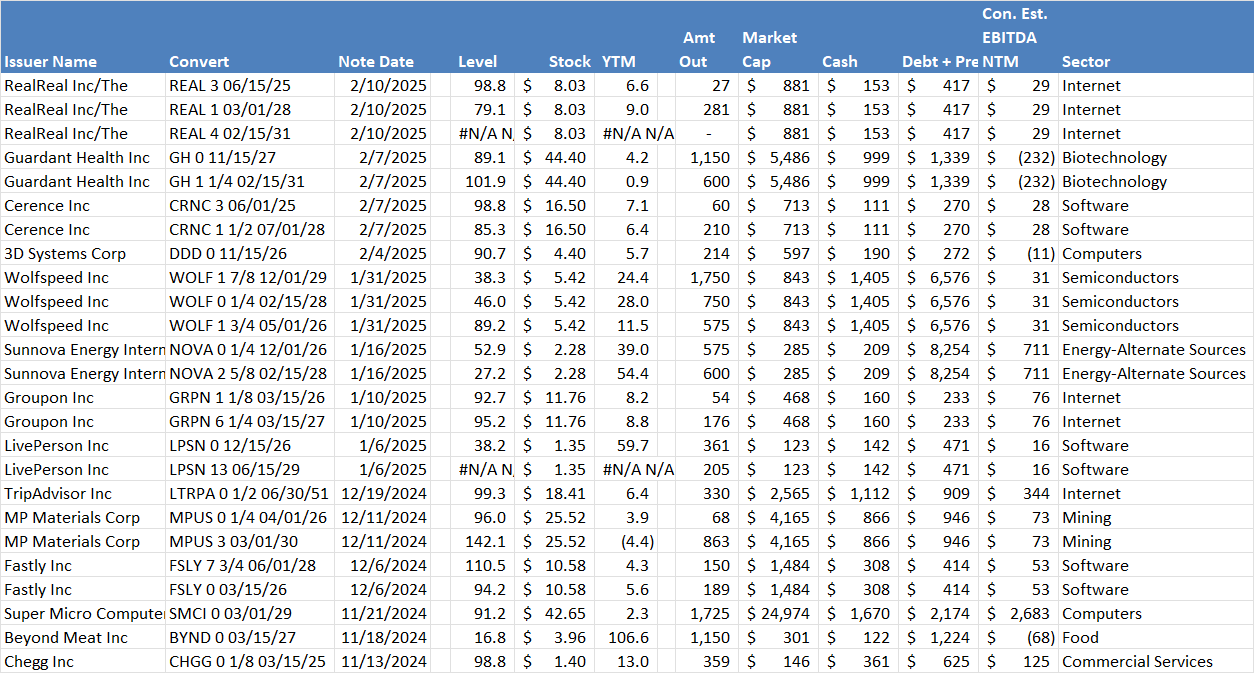Click convert CRNC 3 06/01/25

tap(234, 206)
